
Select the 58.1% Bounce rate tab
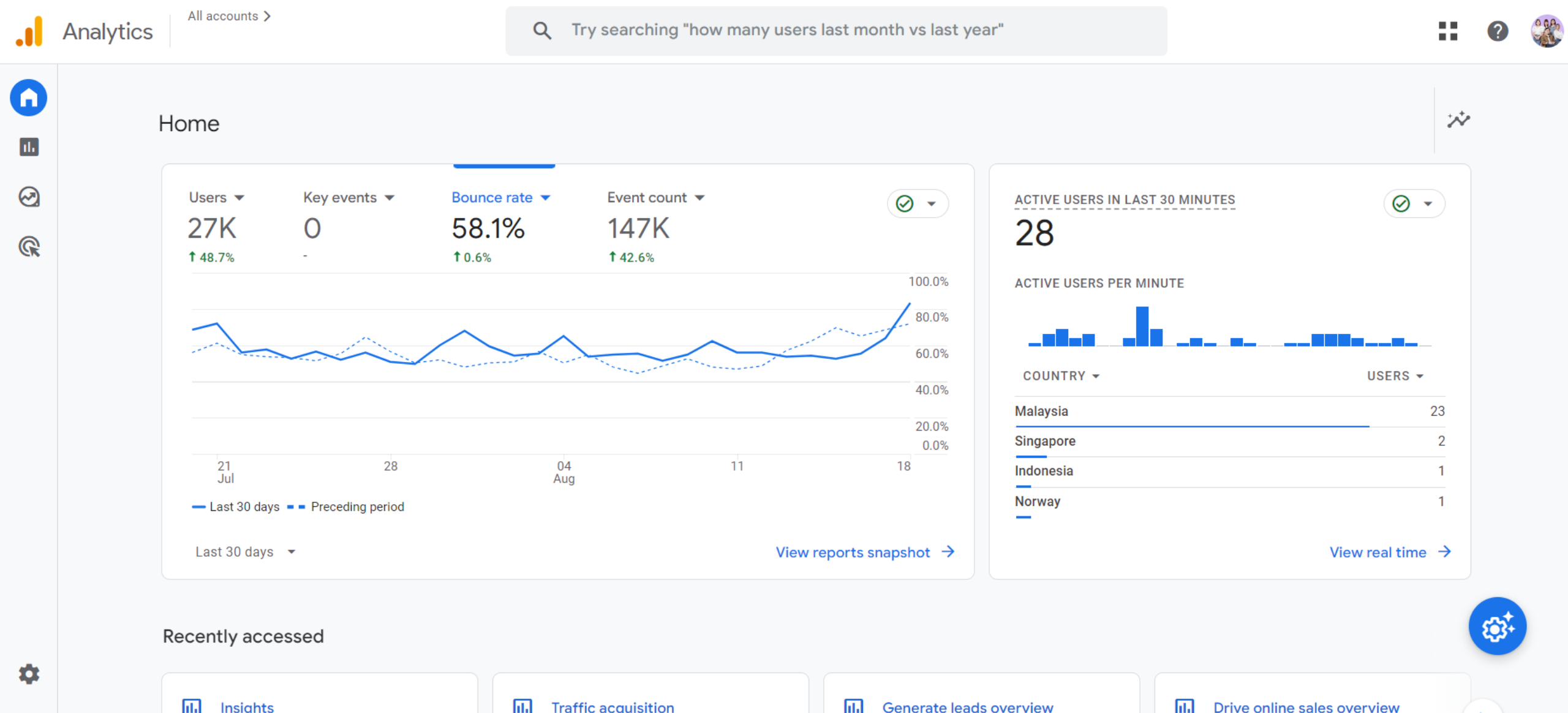click(502, 227)
